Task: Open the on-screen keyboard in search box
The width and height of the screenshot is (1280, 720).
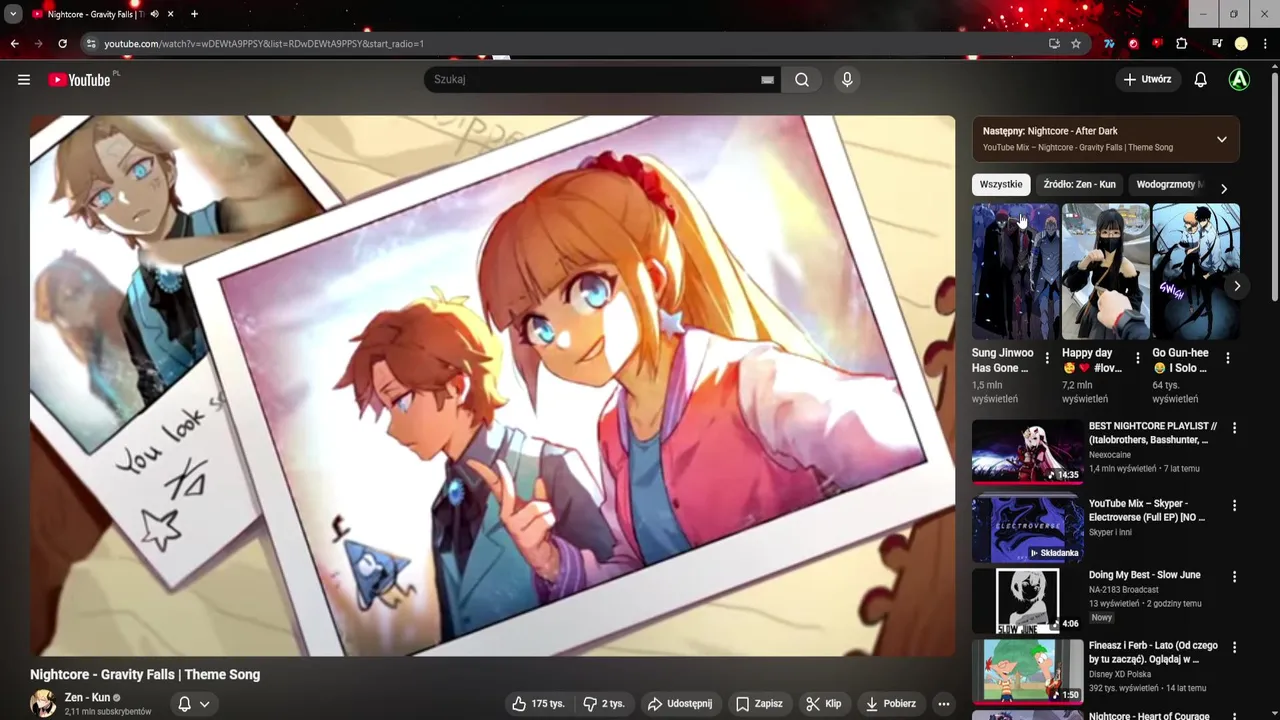Action: click(x=767, y=80)
